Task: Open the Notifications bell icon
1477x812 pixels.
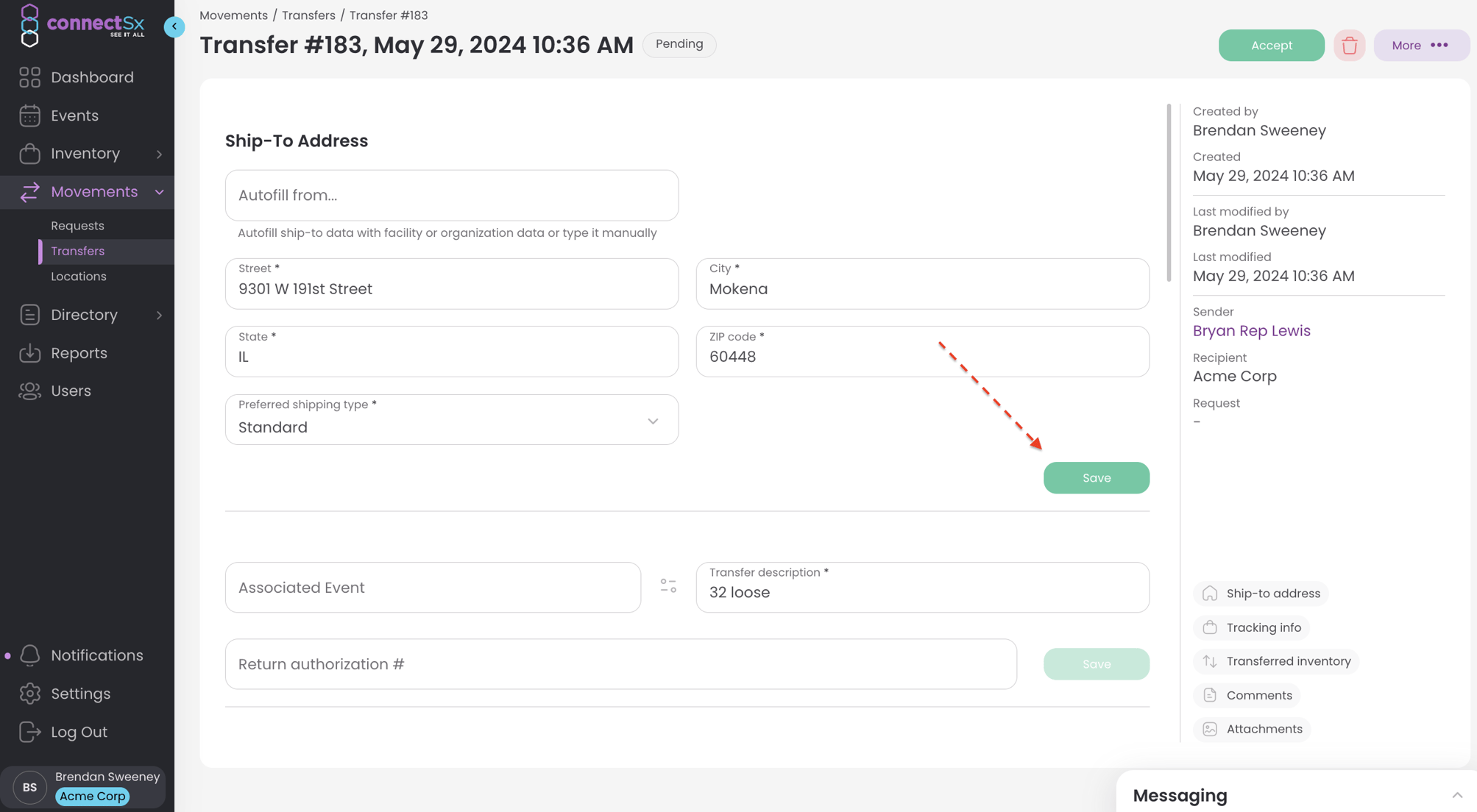Action: click(29, 655)
